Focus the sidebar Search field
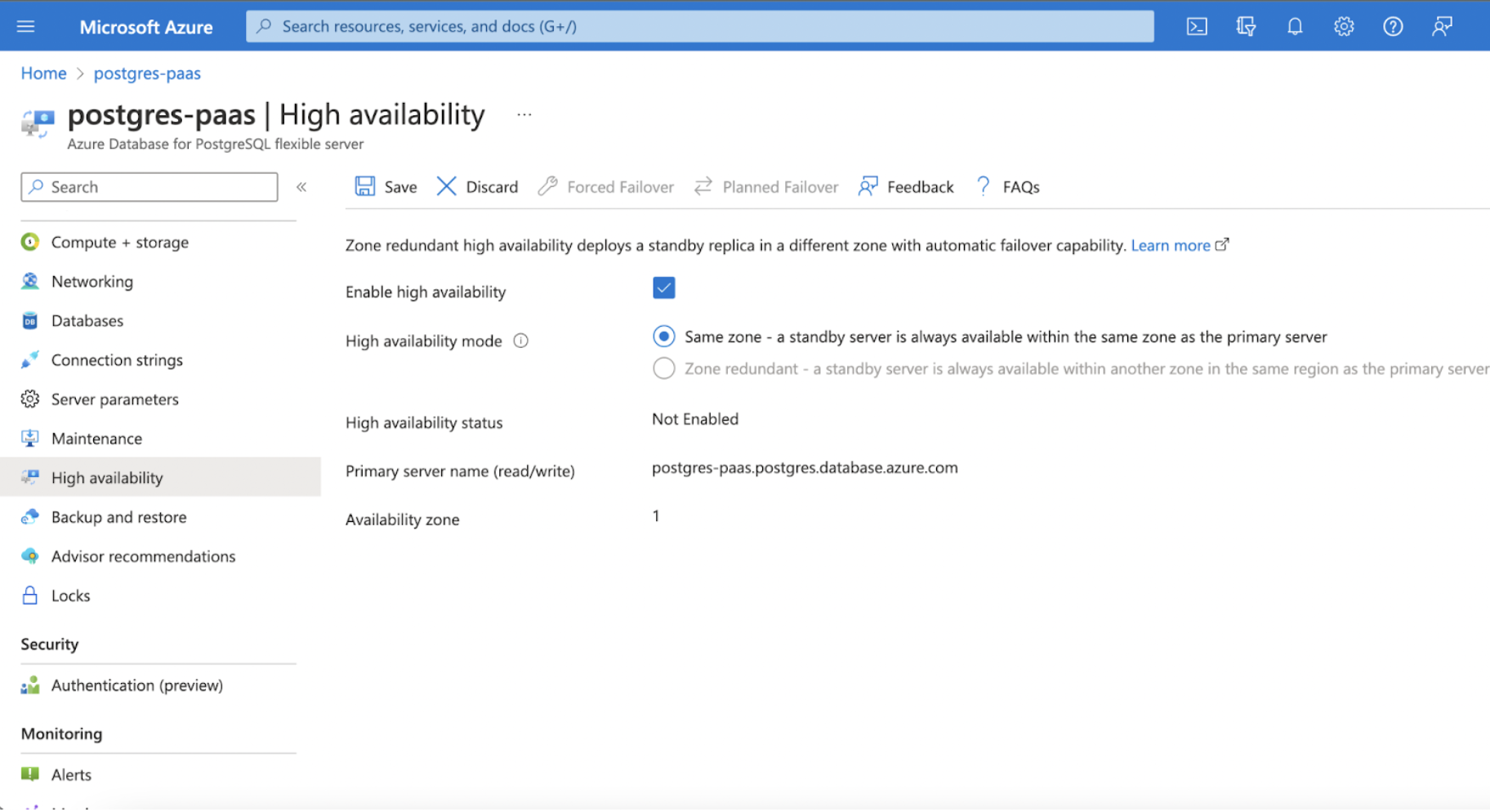 (149, 187)
